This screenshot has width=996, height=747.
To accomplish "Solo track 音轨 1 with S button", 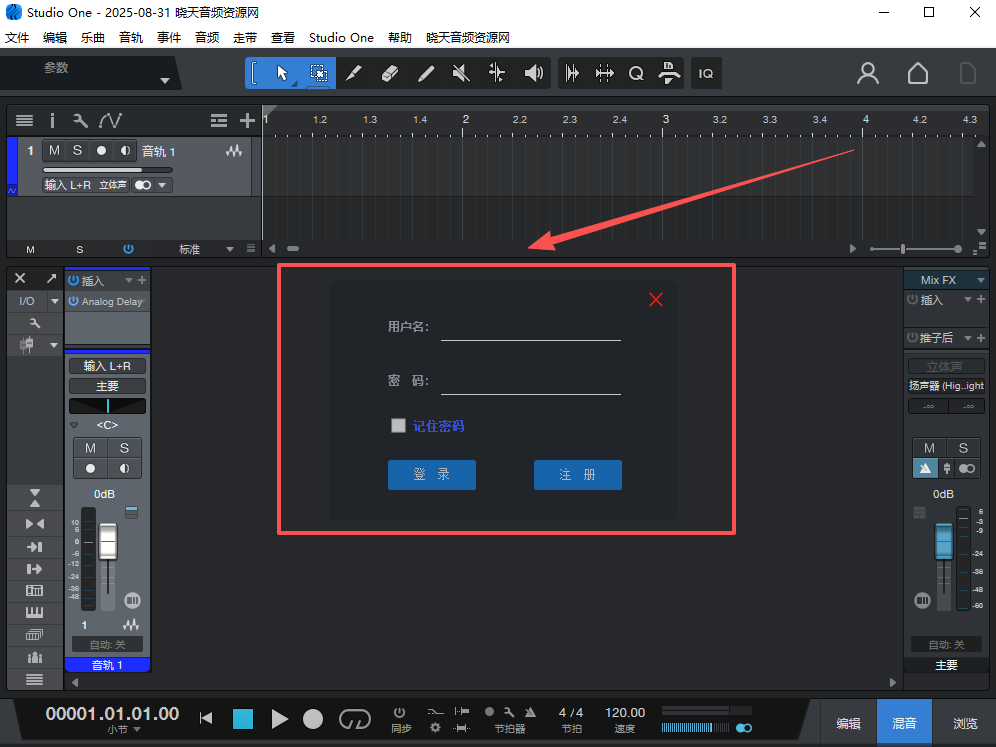I will pyautogui.click(x=77, y=151).
